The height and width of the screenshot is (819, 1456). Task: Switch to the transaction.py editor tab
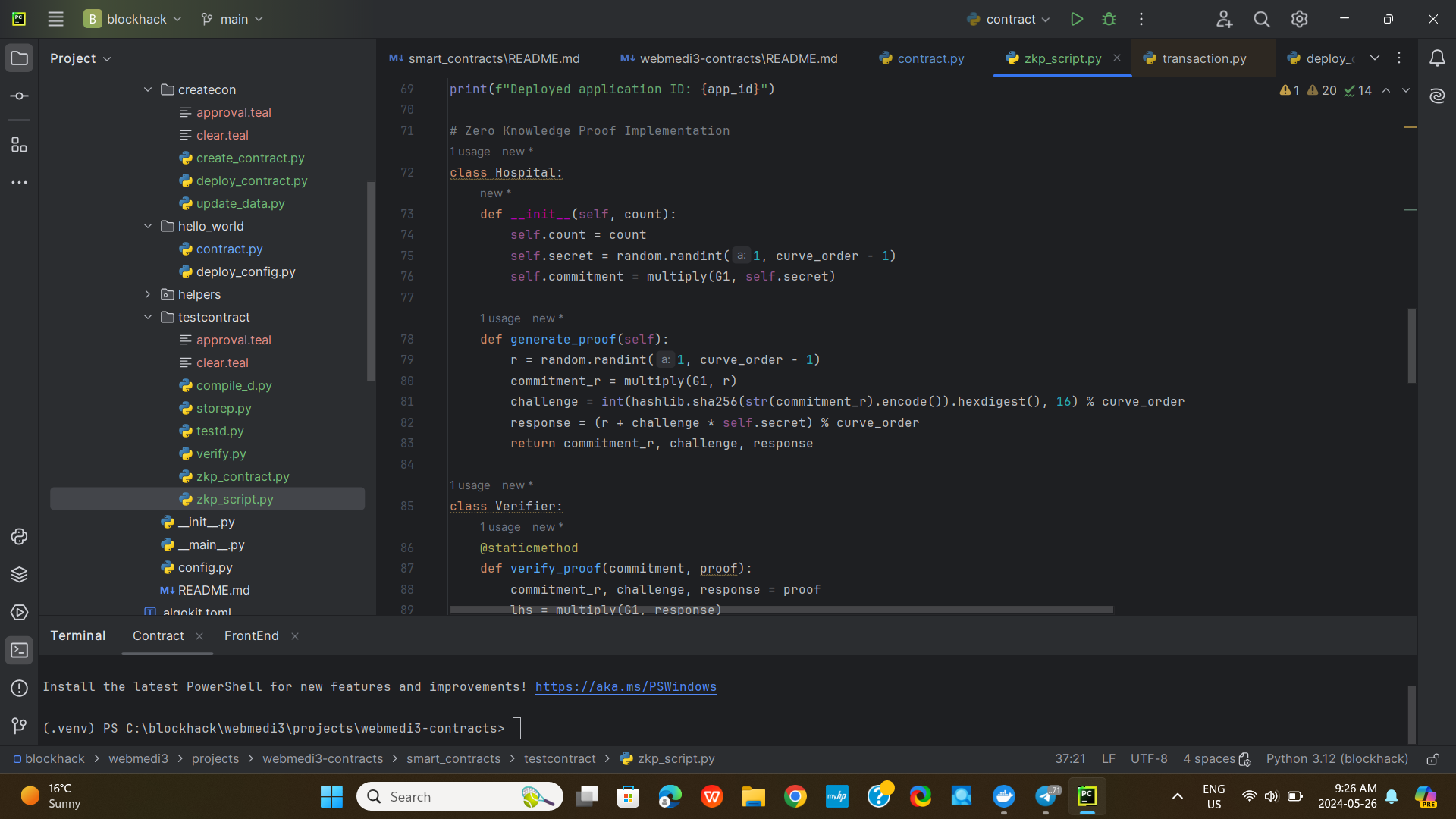click(x=1203, y=58)
